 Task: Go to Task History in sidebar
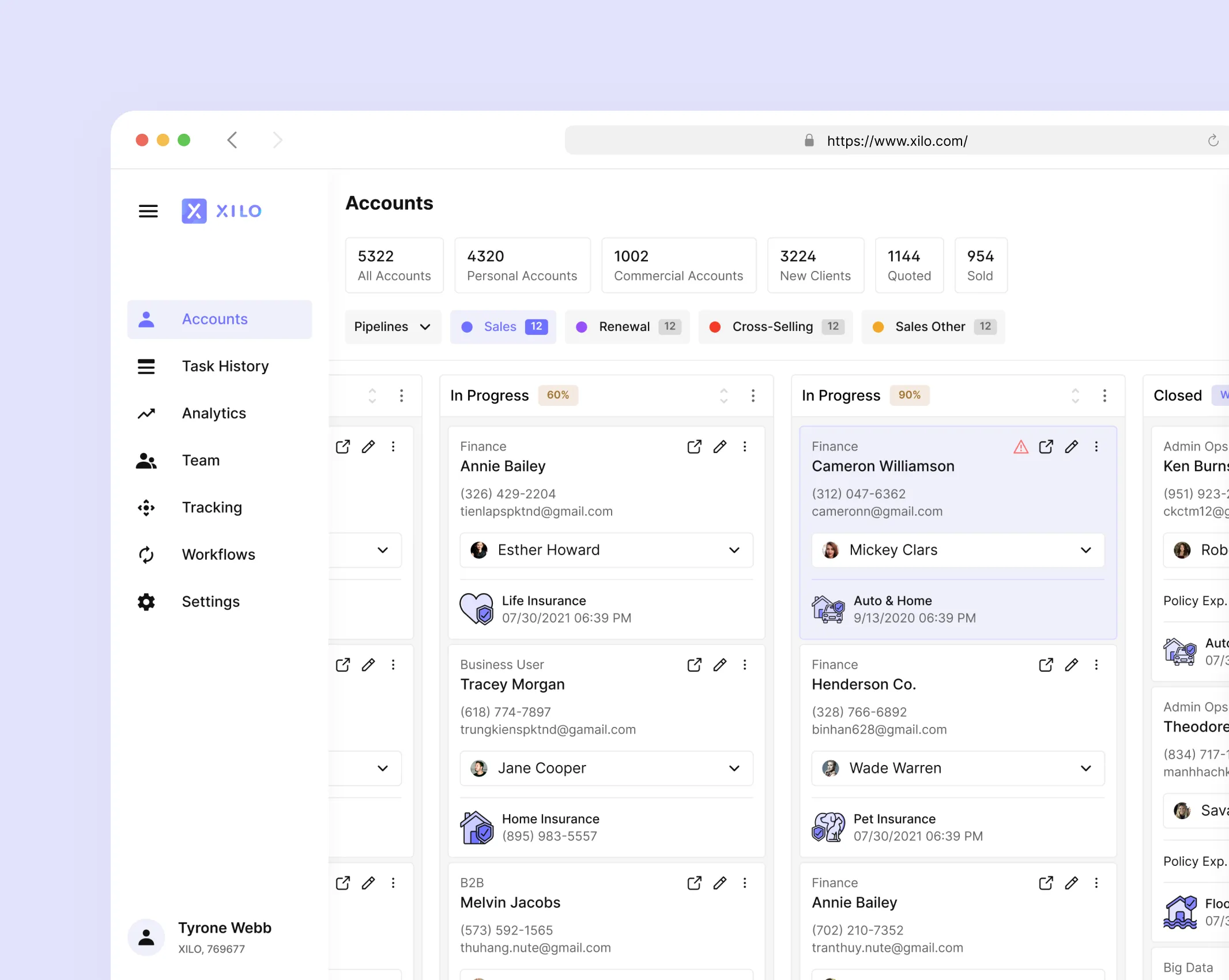(x=225, y=367)
